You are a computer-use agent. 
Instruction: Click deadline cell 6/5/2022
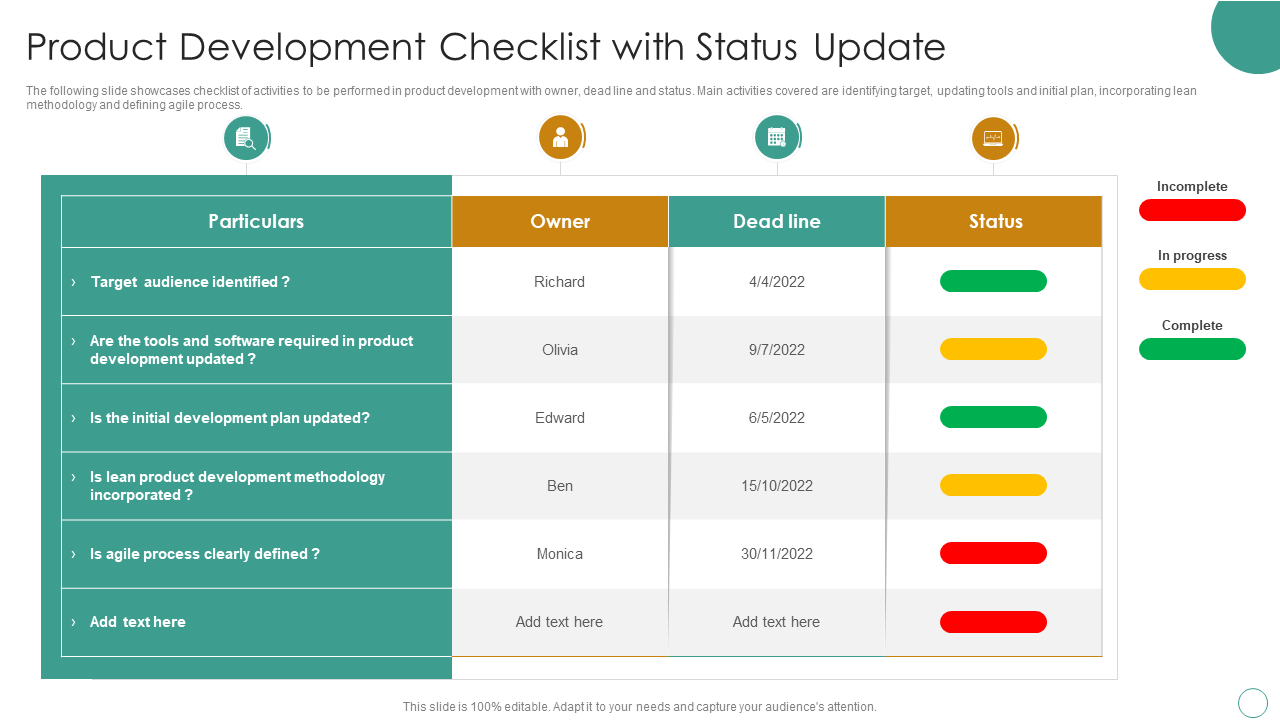(x=777, y=418)
